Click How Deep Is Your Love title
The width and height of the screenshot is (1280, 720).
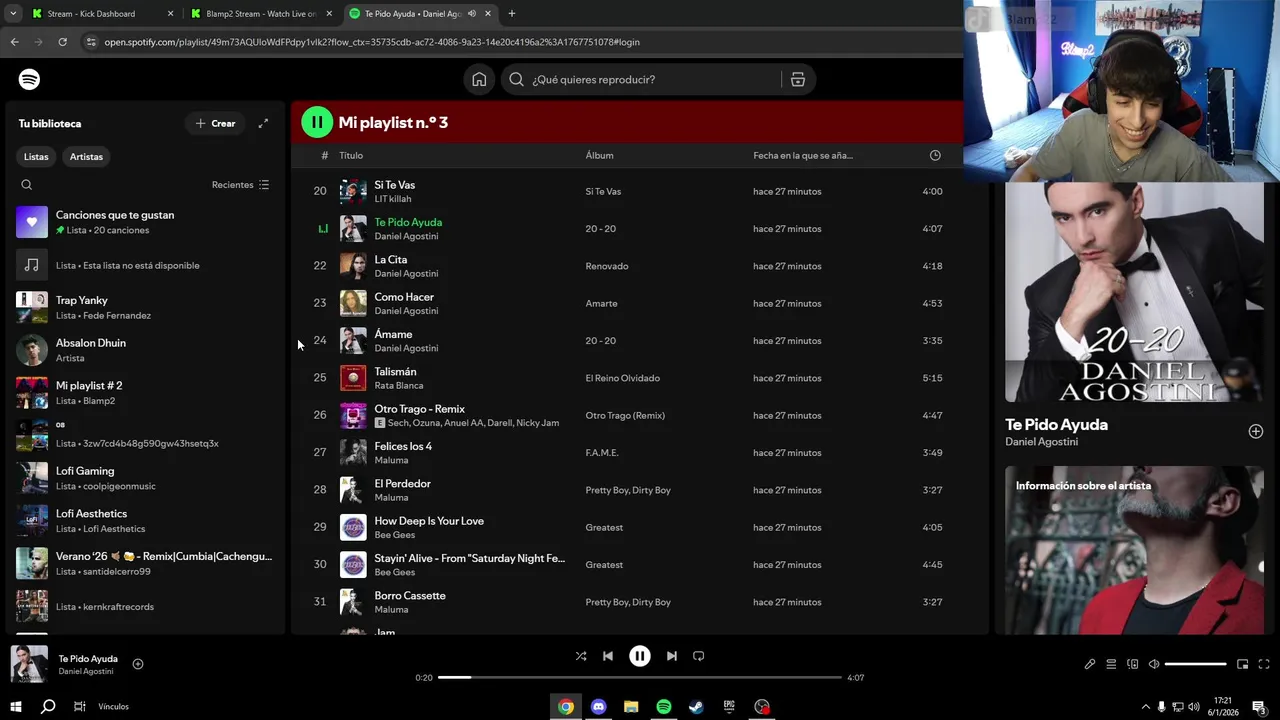click(x=429, y=521)
